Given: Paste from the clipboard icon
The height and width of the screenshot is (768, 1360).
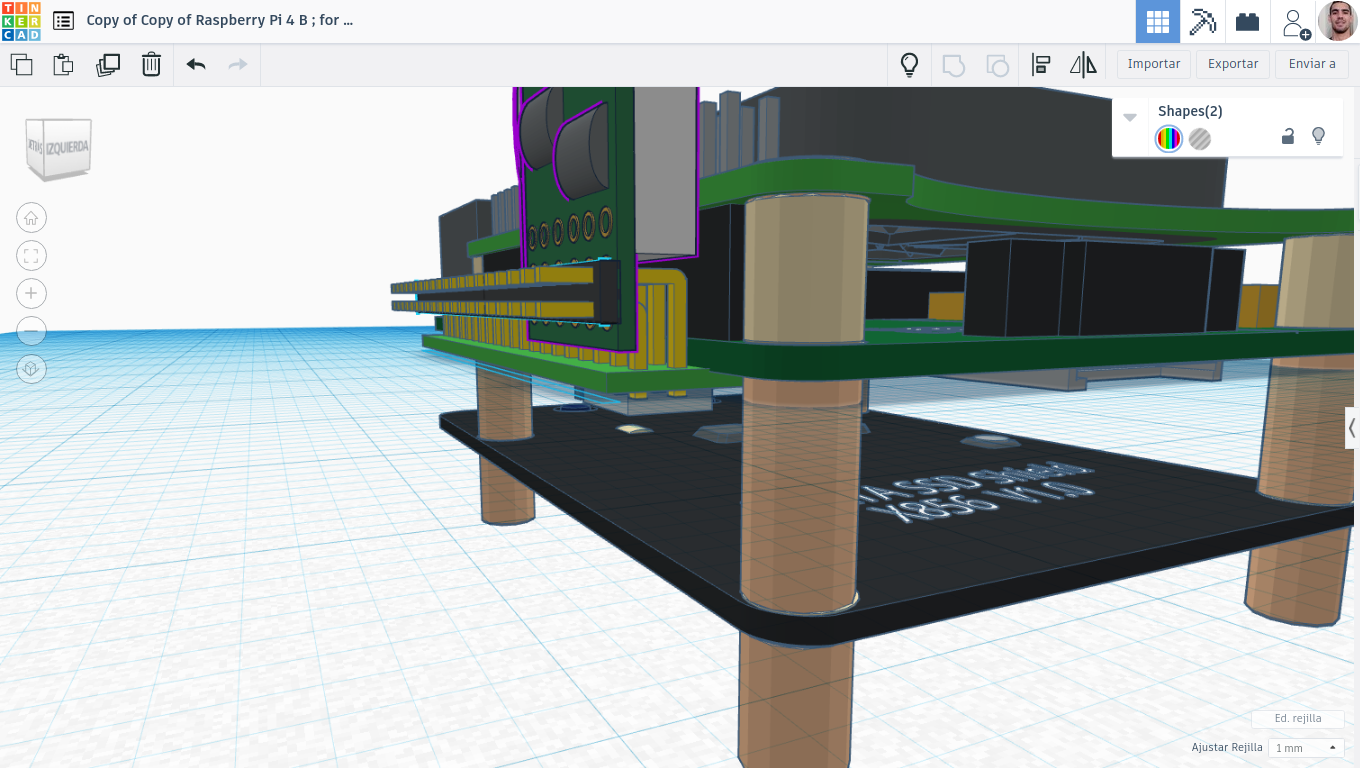Looking at the screenshot, I should (x=63, y=65).
